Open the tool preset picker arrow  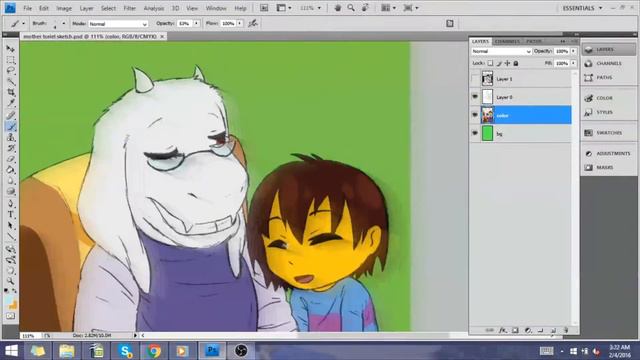(x=24, y=24)
